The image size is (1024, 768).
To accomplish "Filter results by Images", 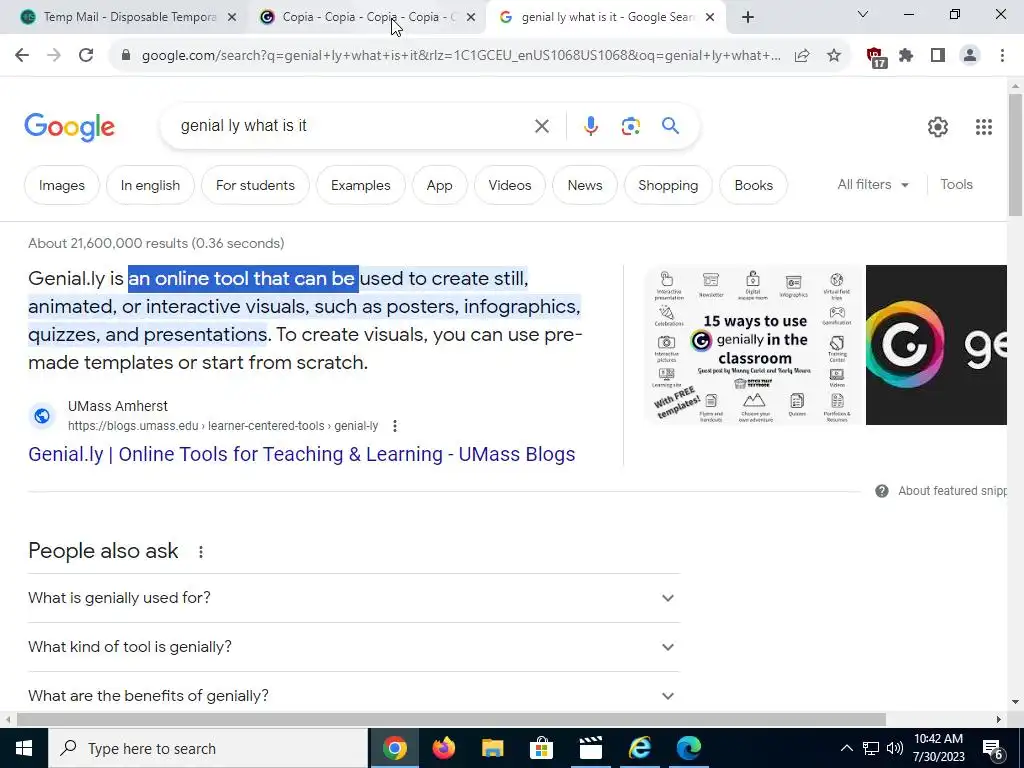I will point(61,185).
